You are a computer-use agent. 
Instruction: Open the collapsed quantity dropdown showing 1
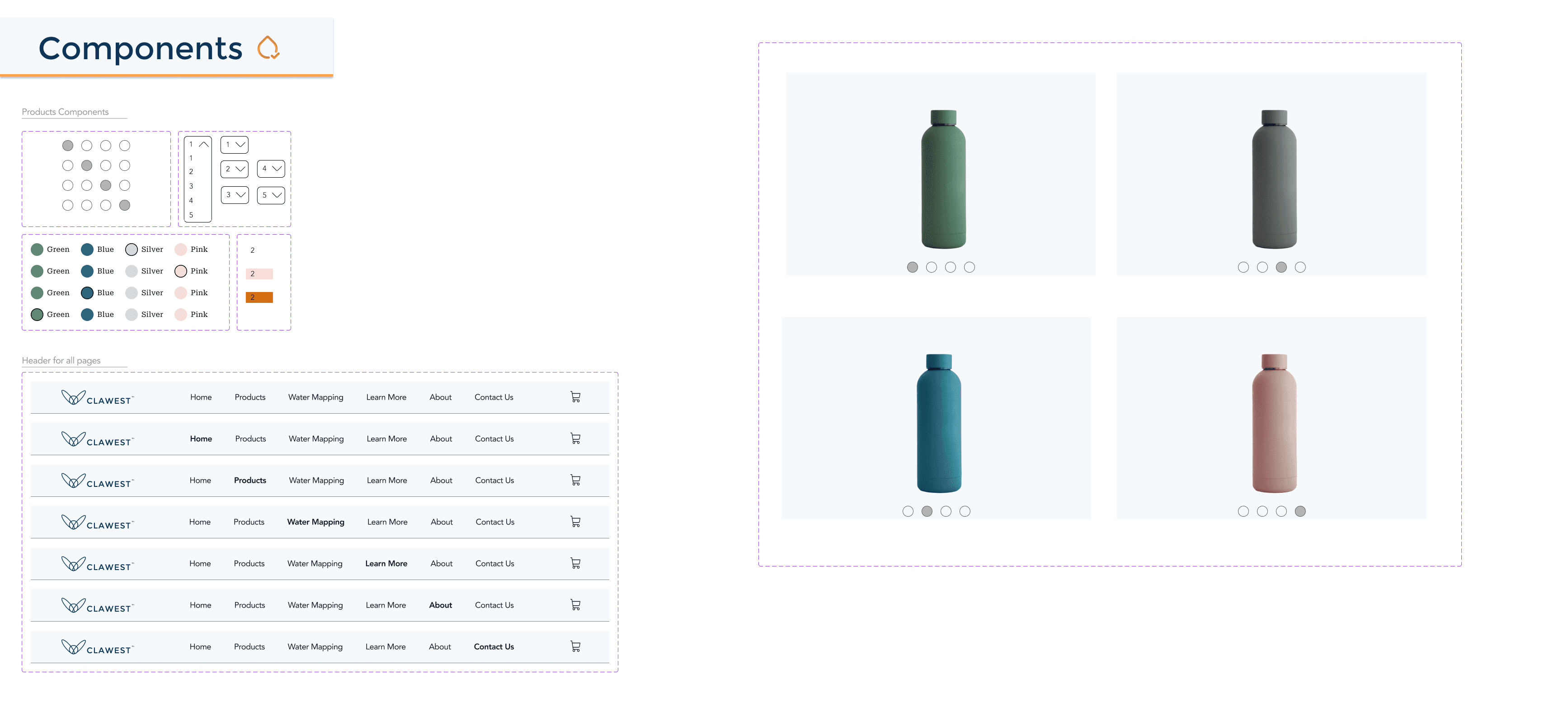pos(234,145)
